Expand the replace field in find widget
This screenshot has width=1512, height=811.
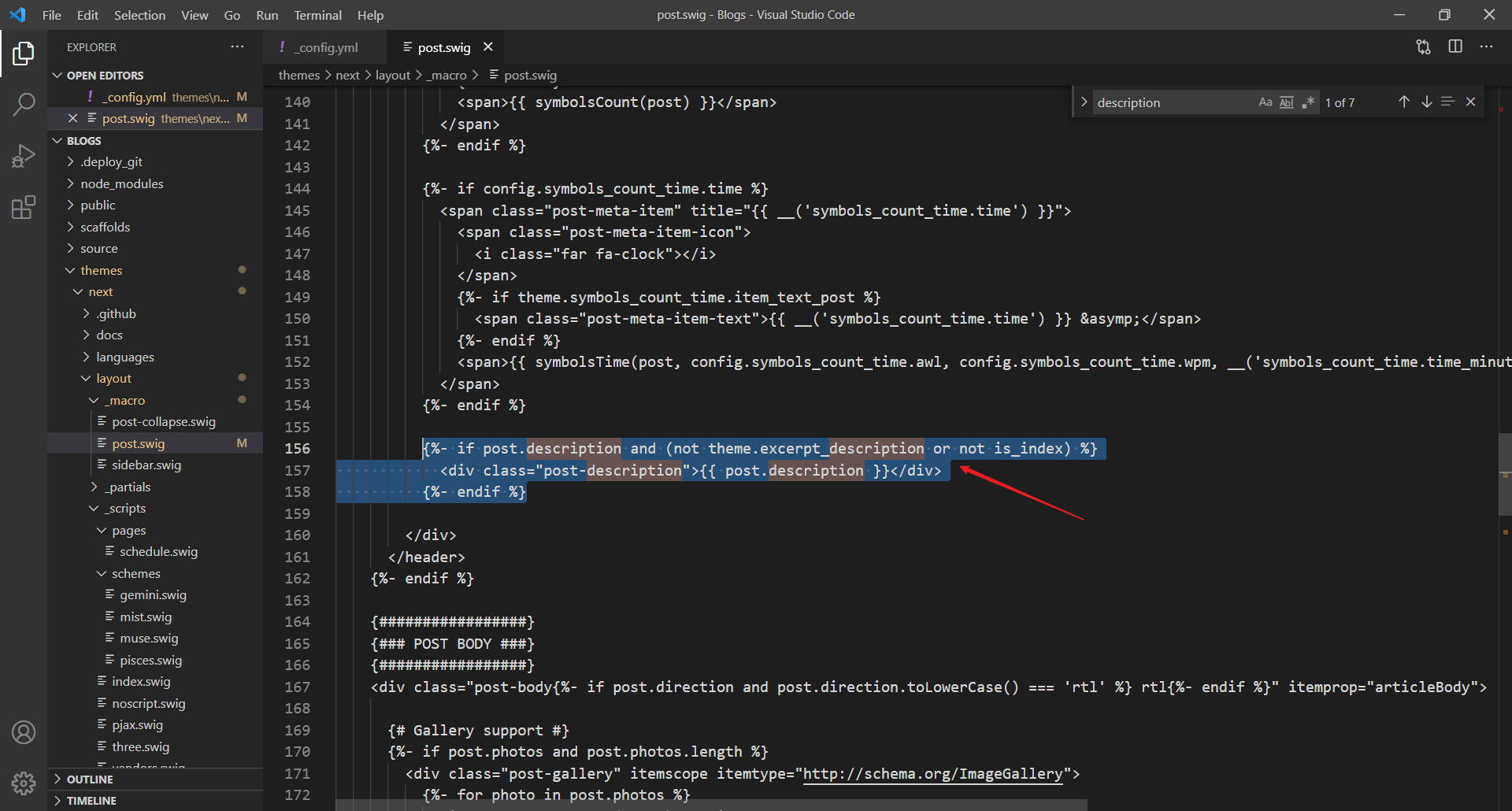coord(1084,102)
